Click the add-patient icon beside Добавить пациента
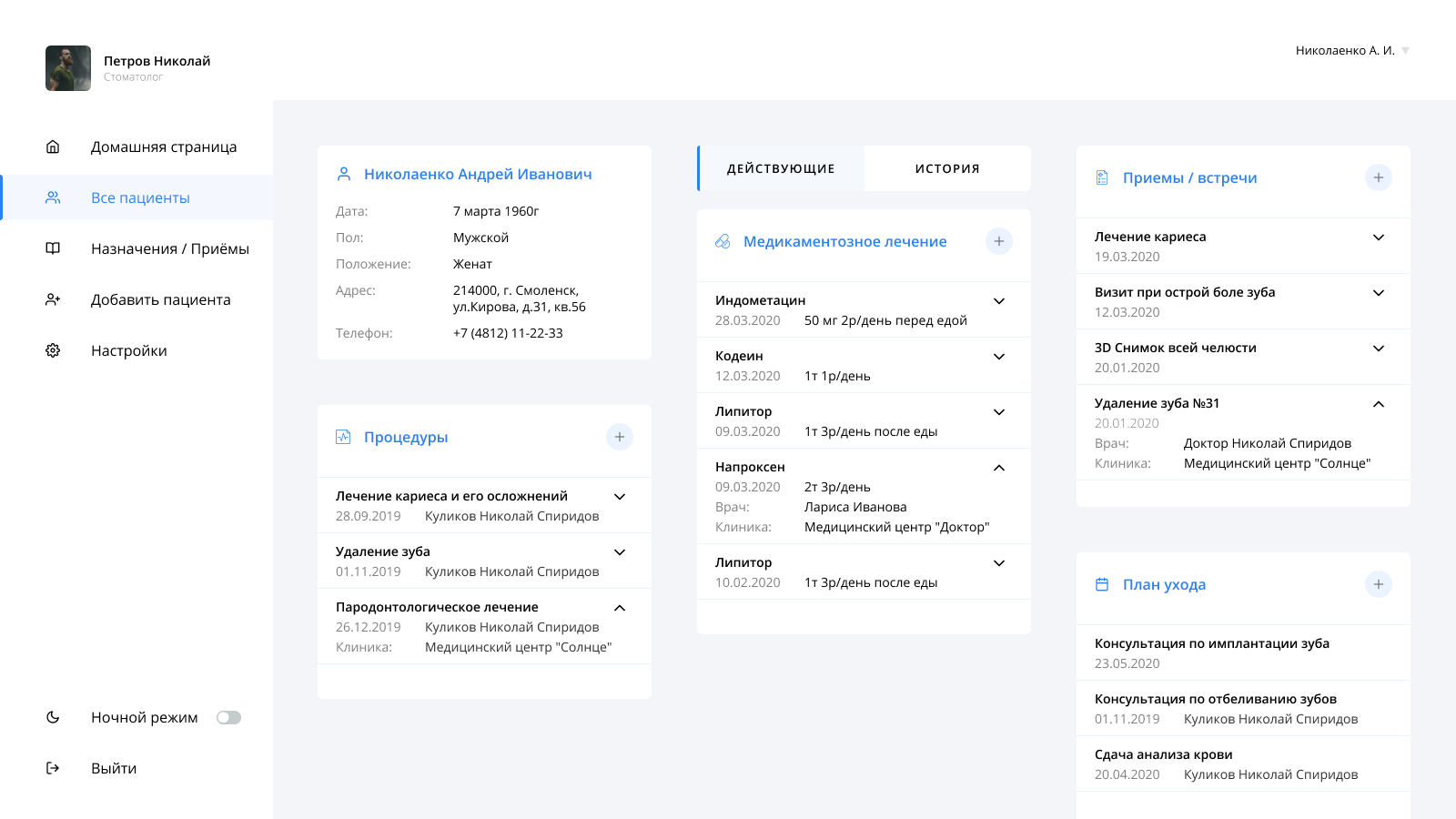1456x819 pixels. (x=53, y=299)
